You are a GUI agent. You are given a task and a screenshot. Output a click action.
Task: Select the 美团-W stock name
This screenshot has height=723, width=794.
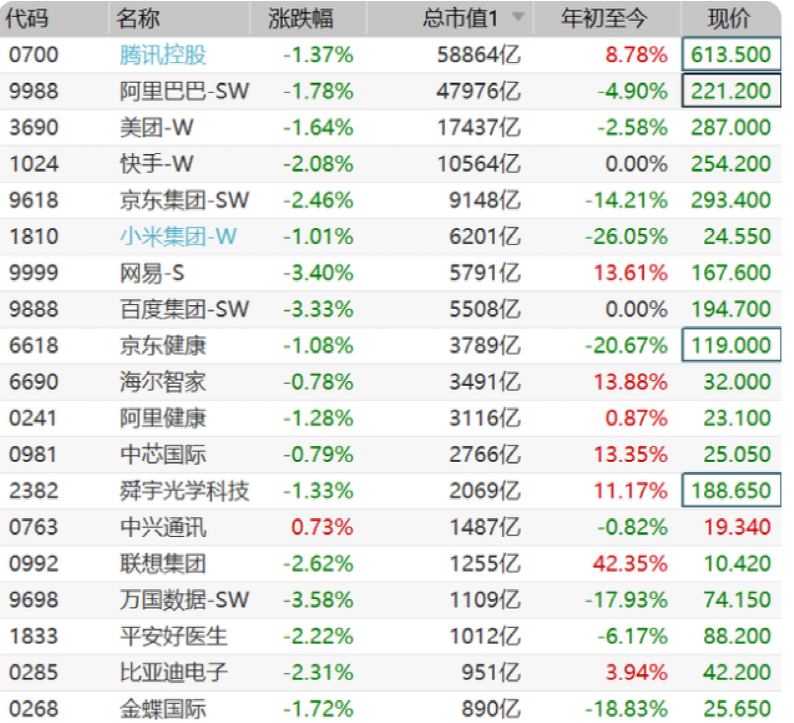click(x=156, y=127)
